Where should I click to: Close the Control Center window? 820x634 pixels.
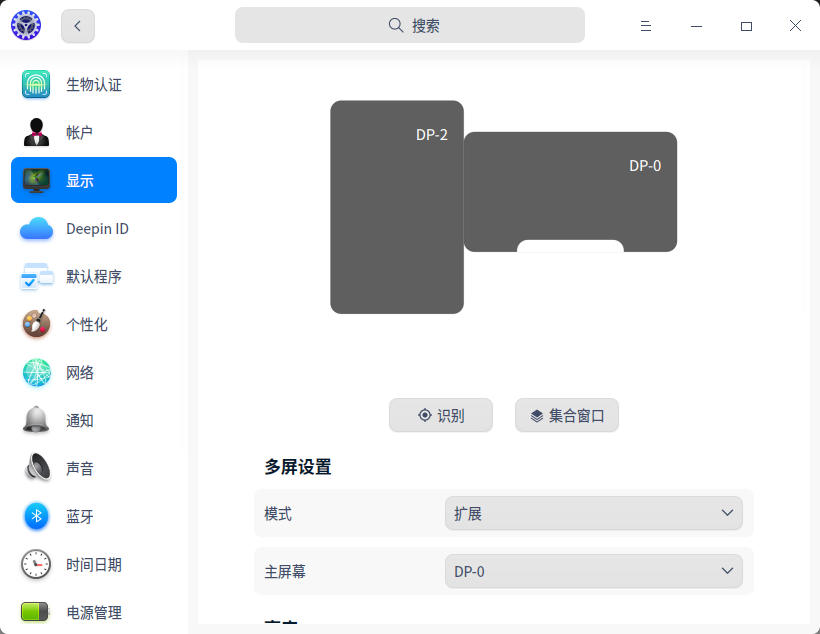[795, 26]
